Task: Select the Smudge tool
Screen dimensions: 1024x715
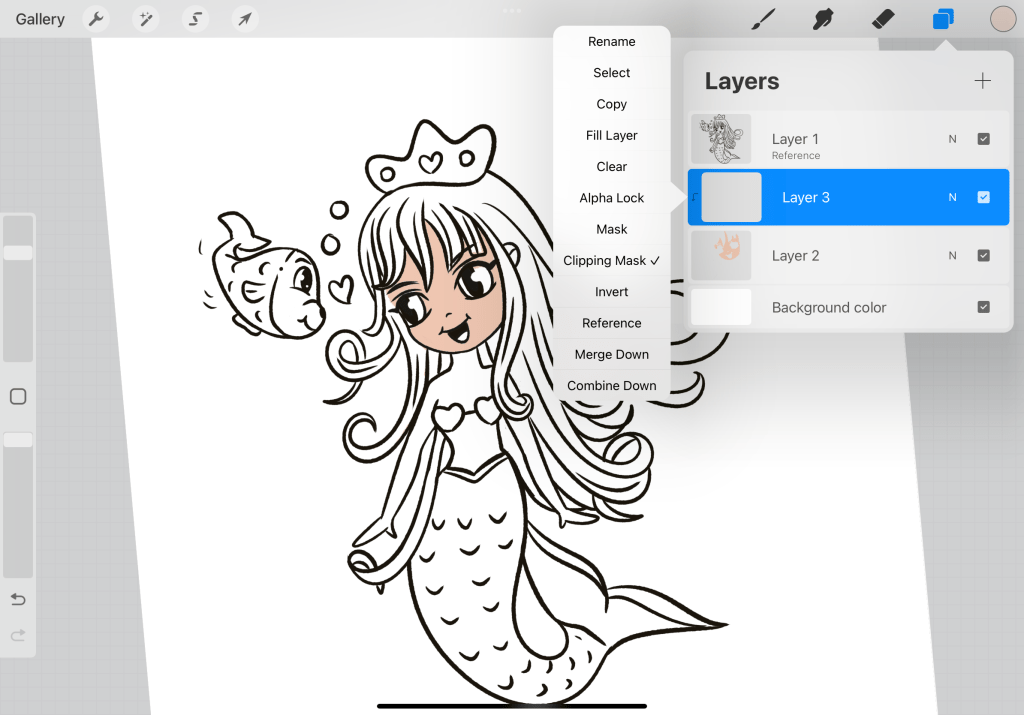Action: [823, 19]
